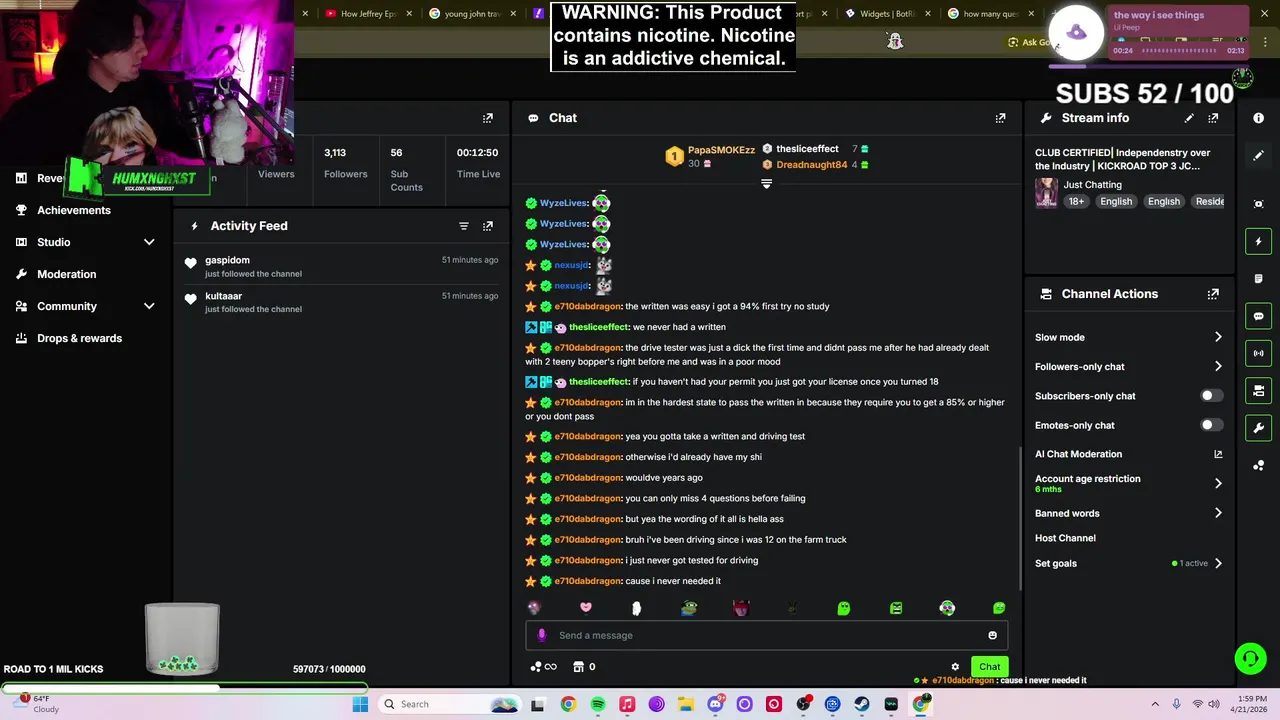Click the broadcast signal icon in right sidebar
This screenshot has height=720, width=1280.
[x=1259, y=353]
